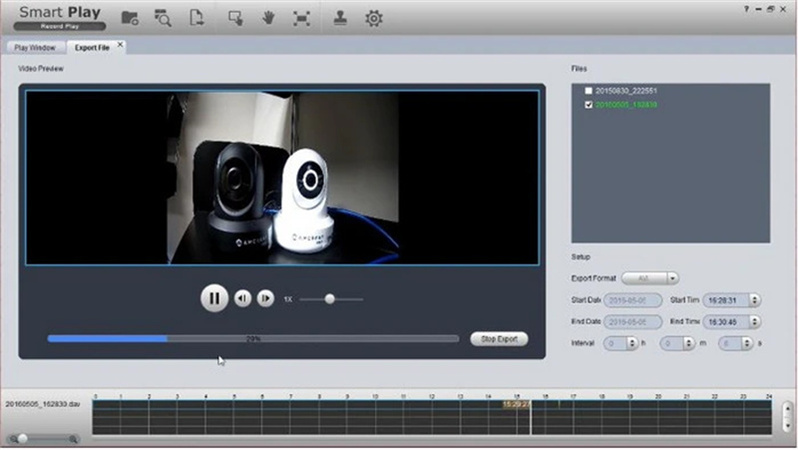Open settings with the gear icon
This screenshot has height=450, width=798.
click(374, 18)
